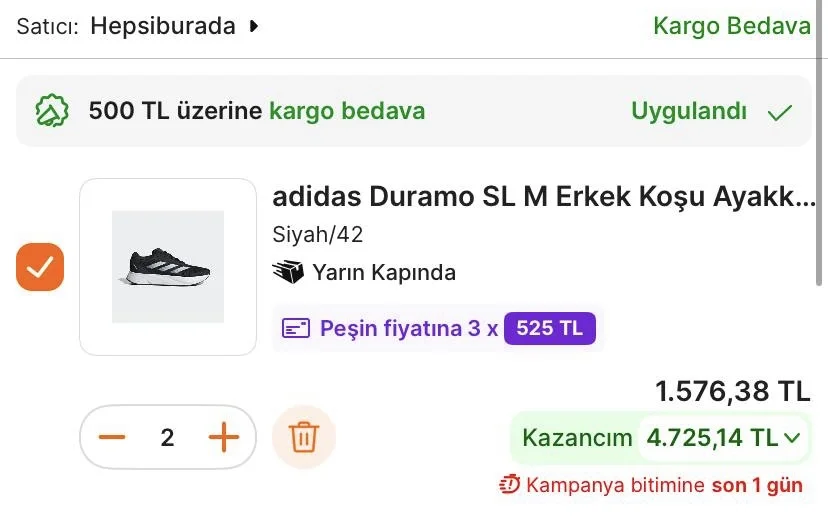
Task: Uncheck the adidas Duramo item checkbox
Action: [x=40, y=267]
